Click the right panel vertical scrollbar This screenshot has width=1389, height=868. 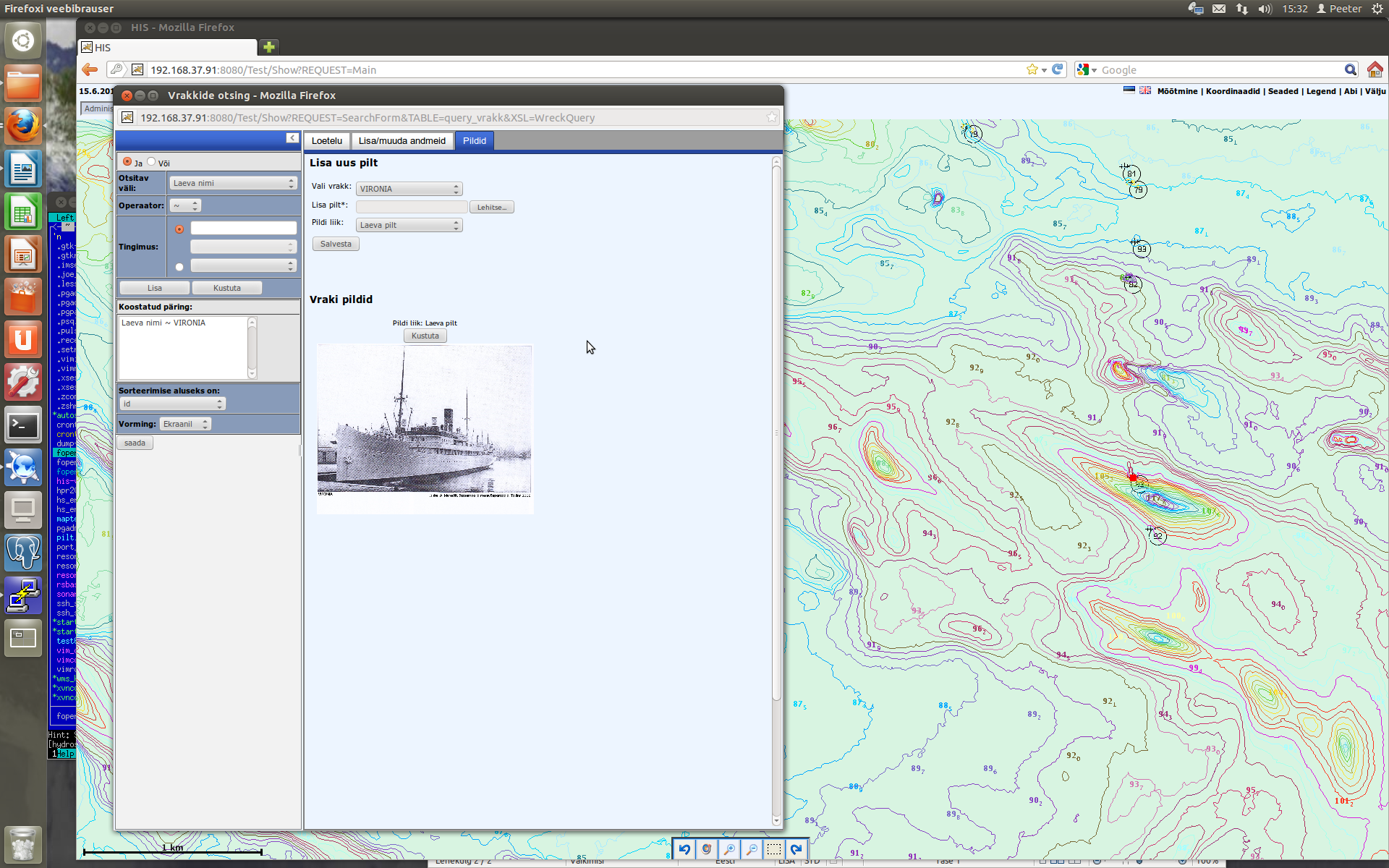776,434
